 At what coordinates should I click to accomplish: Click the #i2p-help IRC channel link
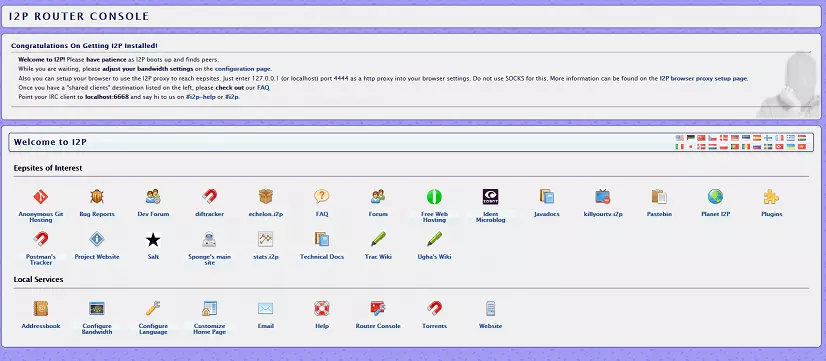tap(201, 97)
